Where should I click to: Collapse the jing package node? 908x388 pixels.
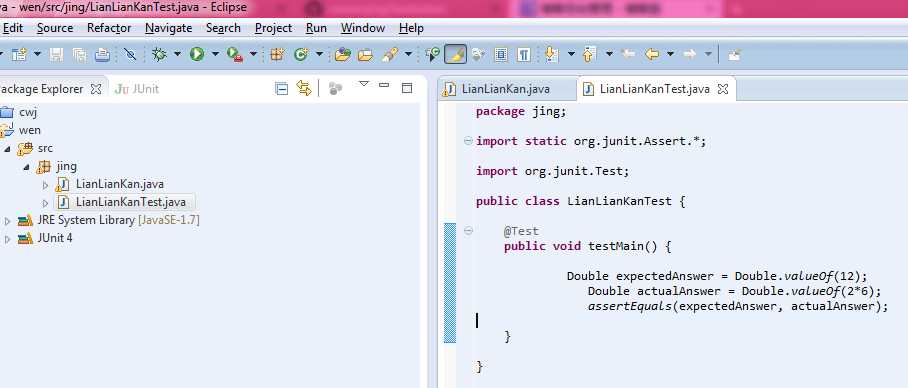pos(26,167)
